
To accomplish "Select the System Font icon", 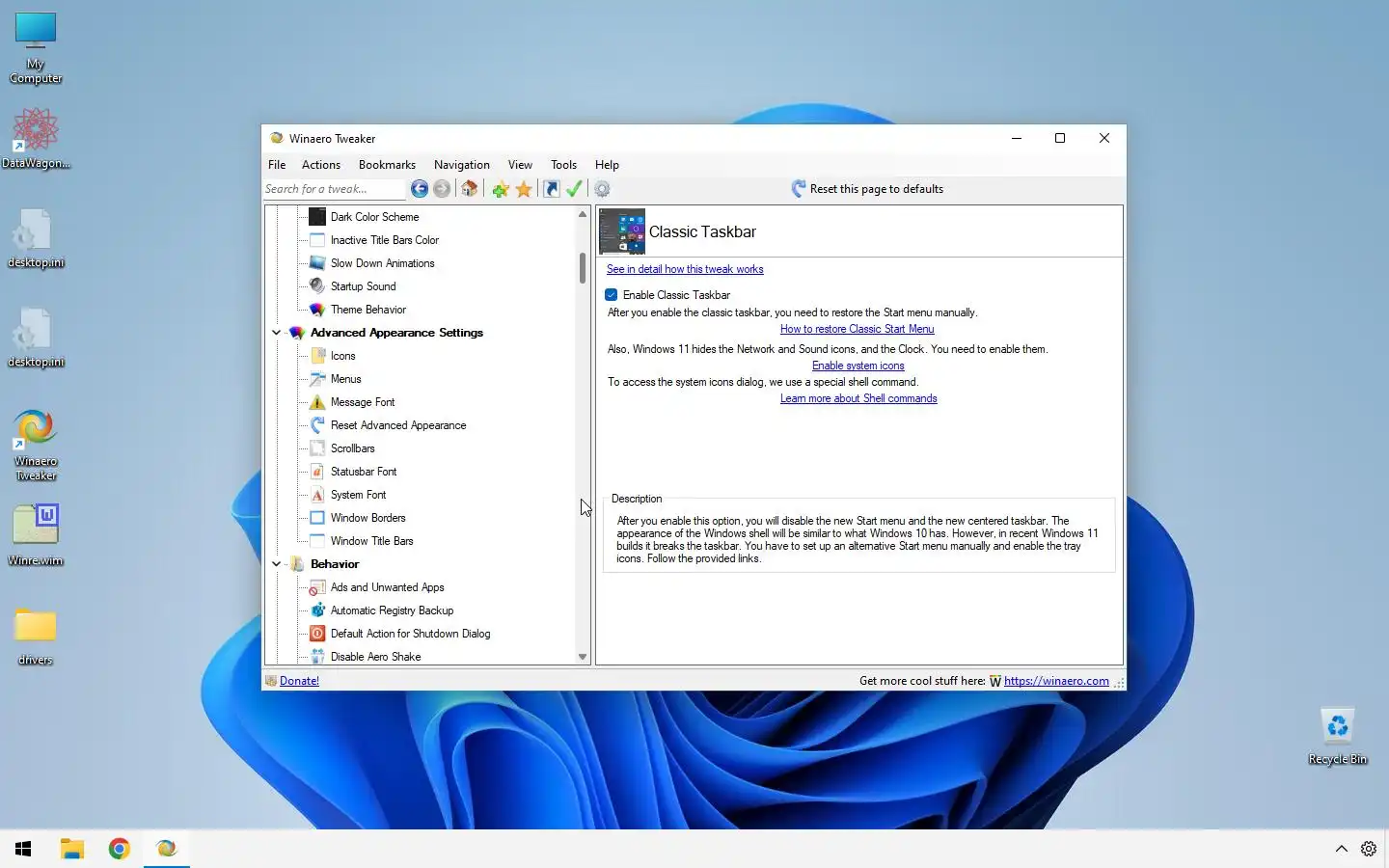I will (317, 495).
